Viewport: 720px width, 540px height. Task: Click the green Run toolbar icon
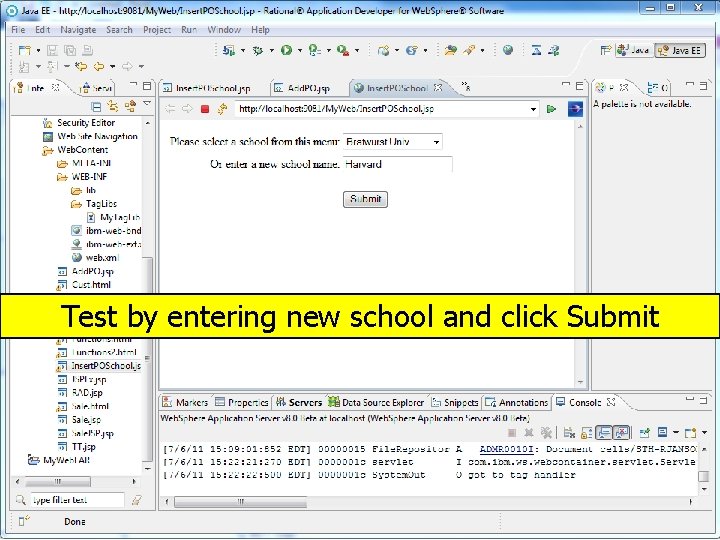coord(287,50)
